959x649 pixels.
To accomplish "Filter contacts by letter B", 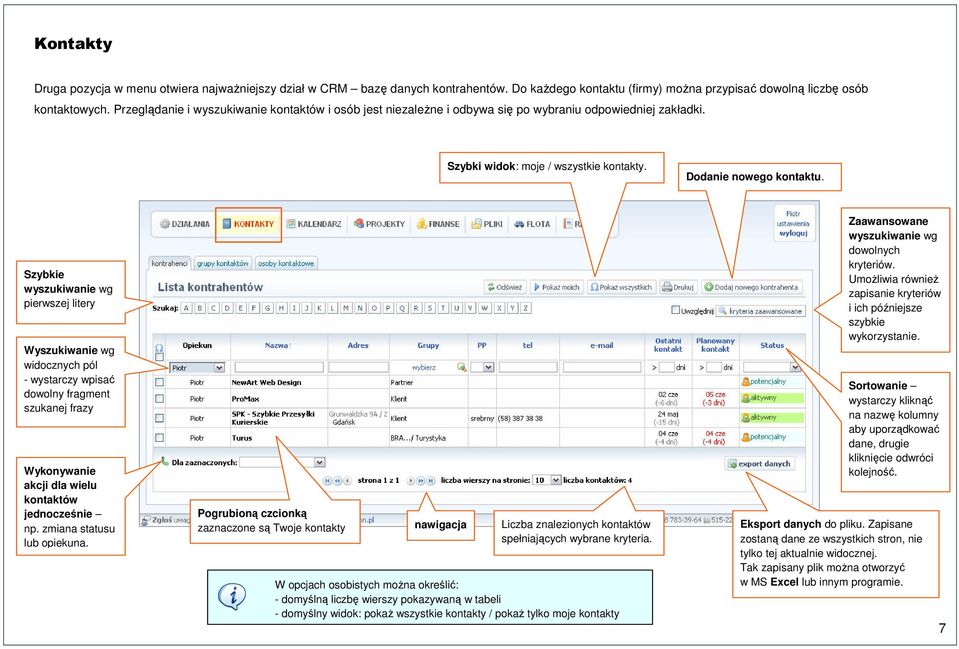I will click(200, 308).
